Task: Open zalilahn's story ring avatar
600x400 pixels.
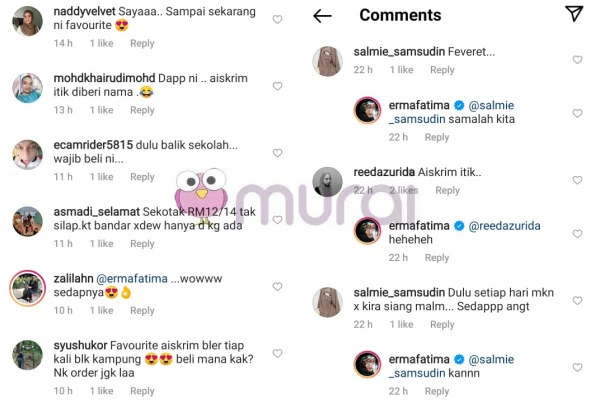Action: coord(28,288)
